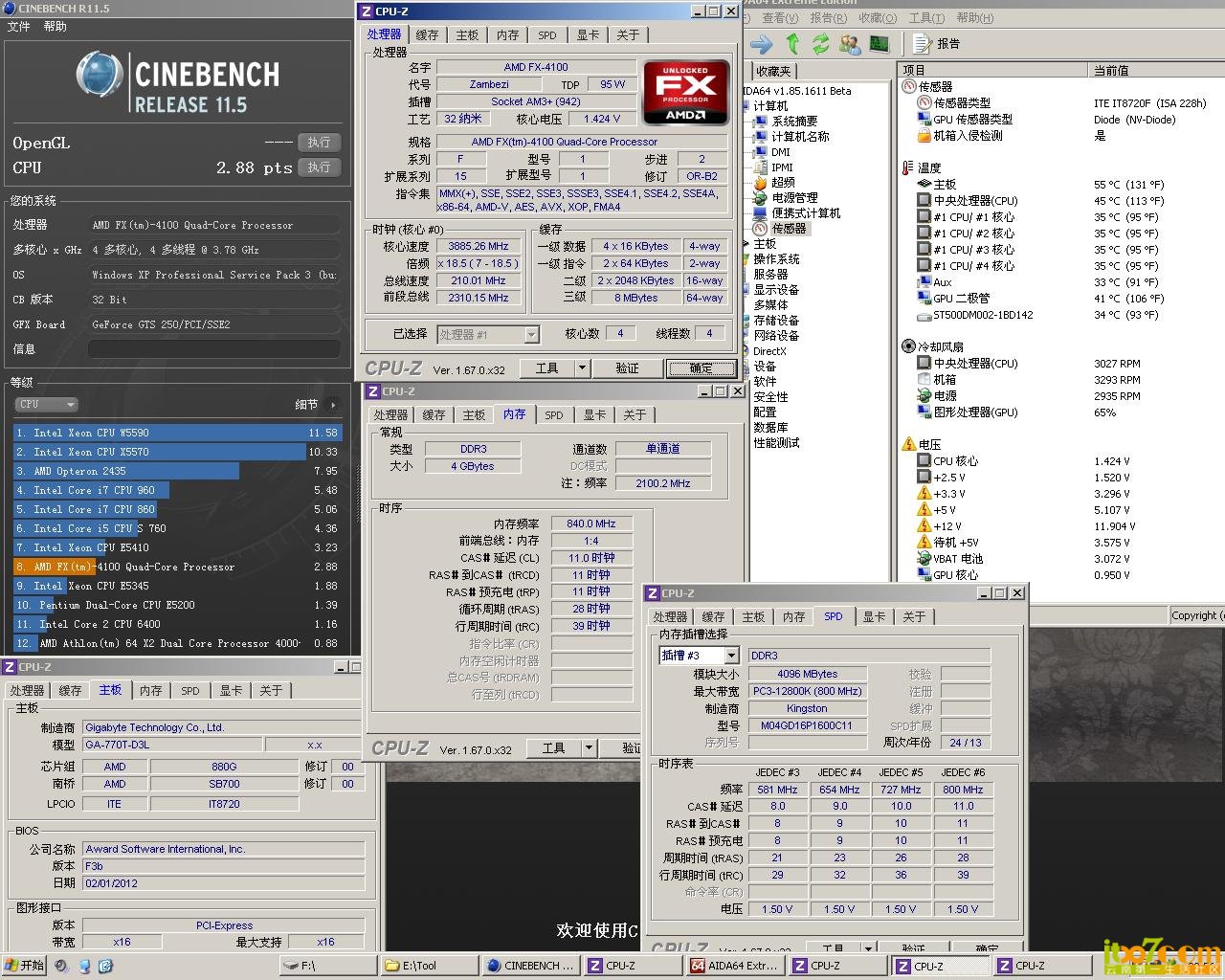Viewport: 1225px width, 980px height.
Task: Open the 收藏夹 favorites tab in AIDA64
Action: [773, 71]
